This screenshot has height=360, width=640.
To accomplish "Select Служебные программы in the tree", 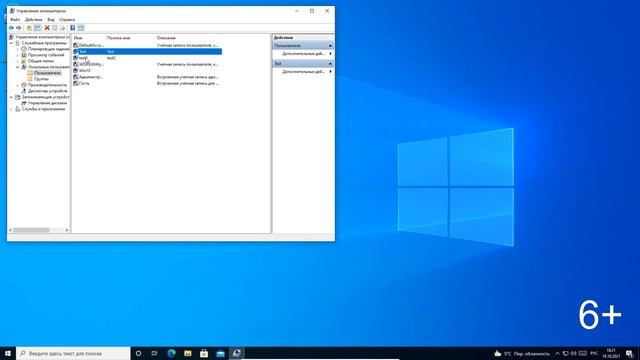I will click(44, 43).
